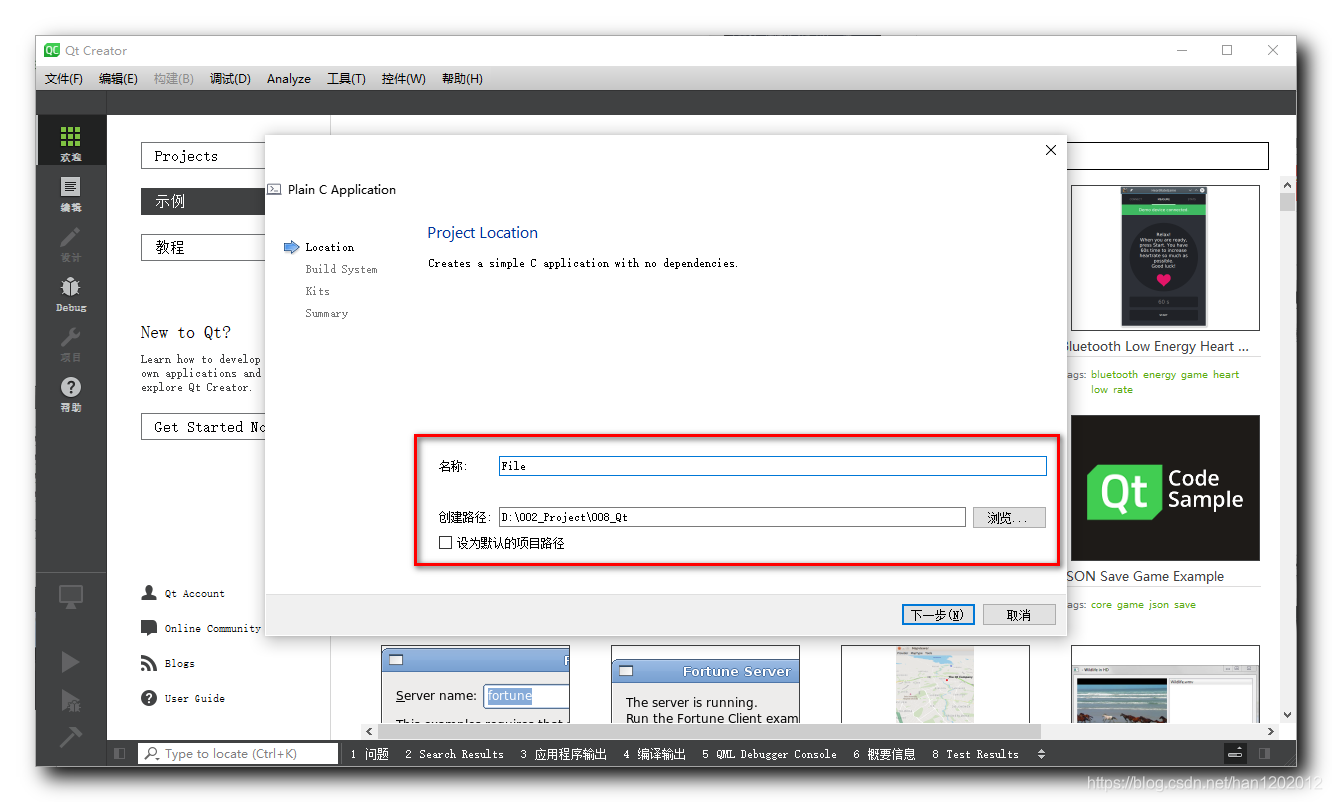The height and width of the screenshot is (802, 1332).
Task: Open the 1 问题 issues pane
Action: pos(369,754)
